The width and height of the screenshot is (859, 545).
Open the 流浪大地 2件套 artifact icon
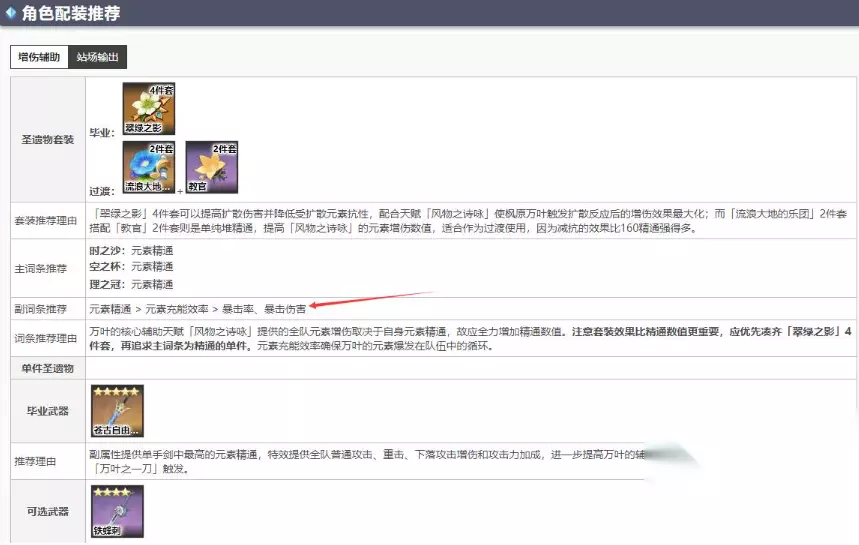148,167
